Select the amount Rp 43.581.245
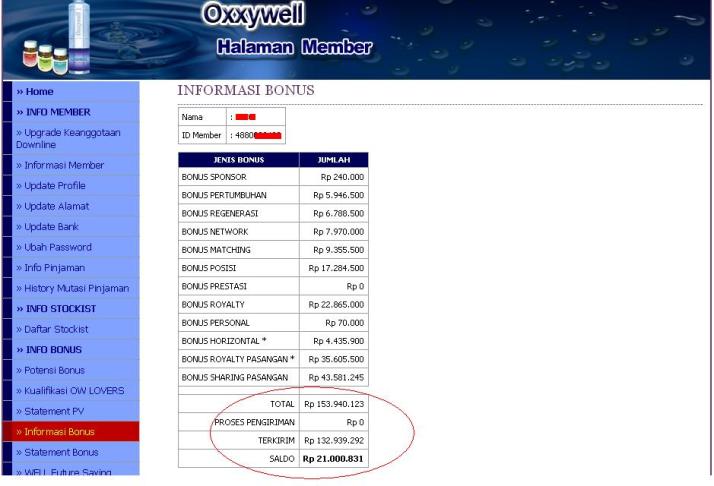 click(x=337, y=377)
